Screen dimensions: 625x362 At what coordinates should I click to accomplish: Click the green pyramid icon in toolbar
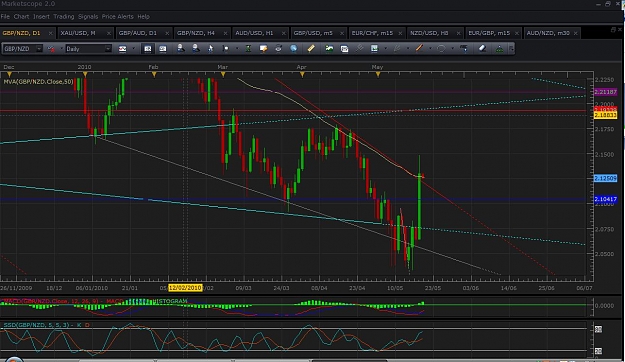499,48
